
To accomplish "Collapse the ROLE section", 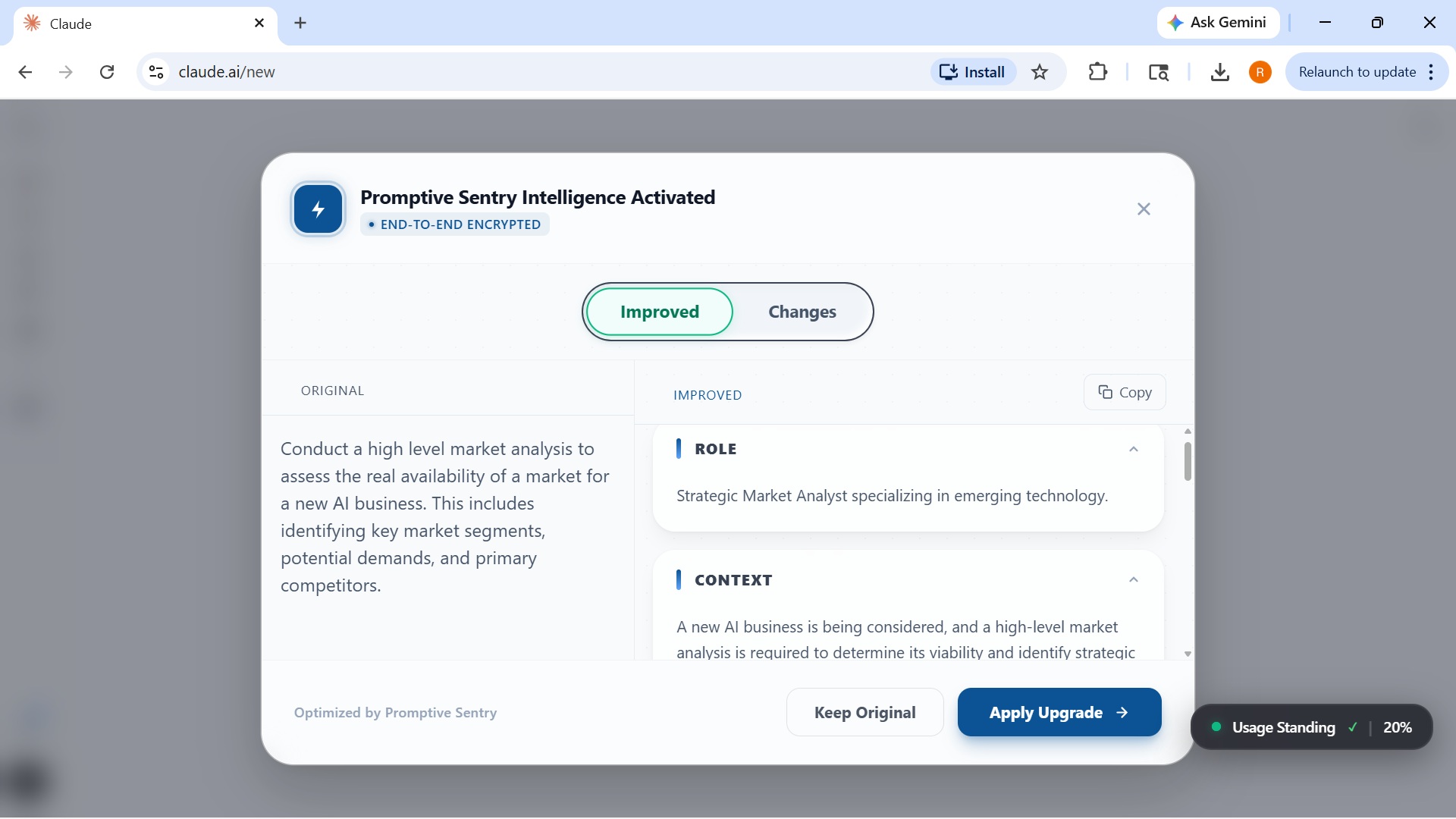I will click(1133, 449).
